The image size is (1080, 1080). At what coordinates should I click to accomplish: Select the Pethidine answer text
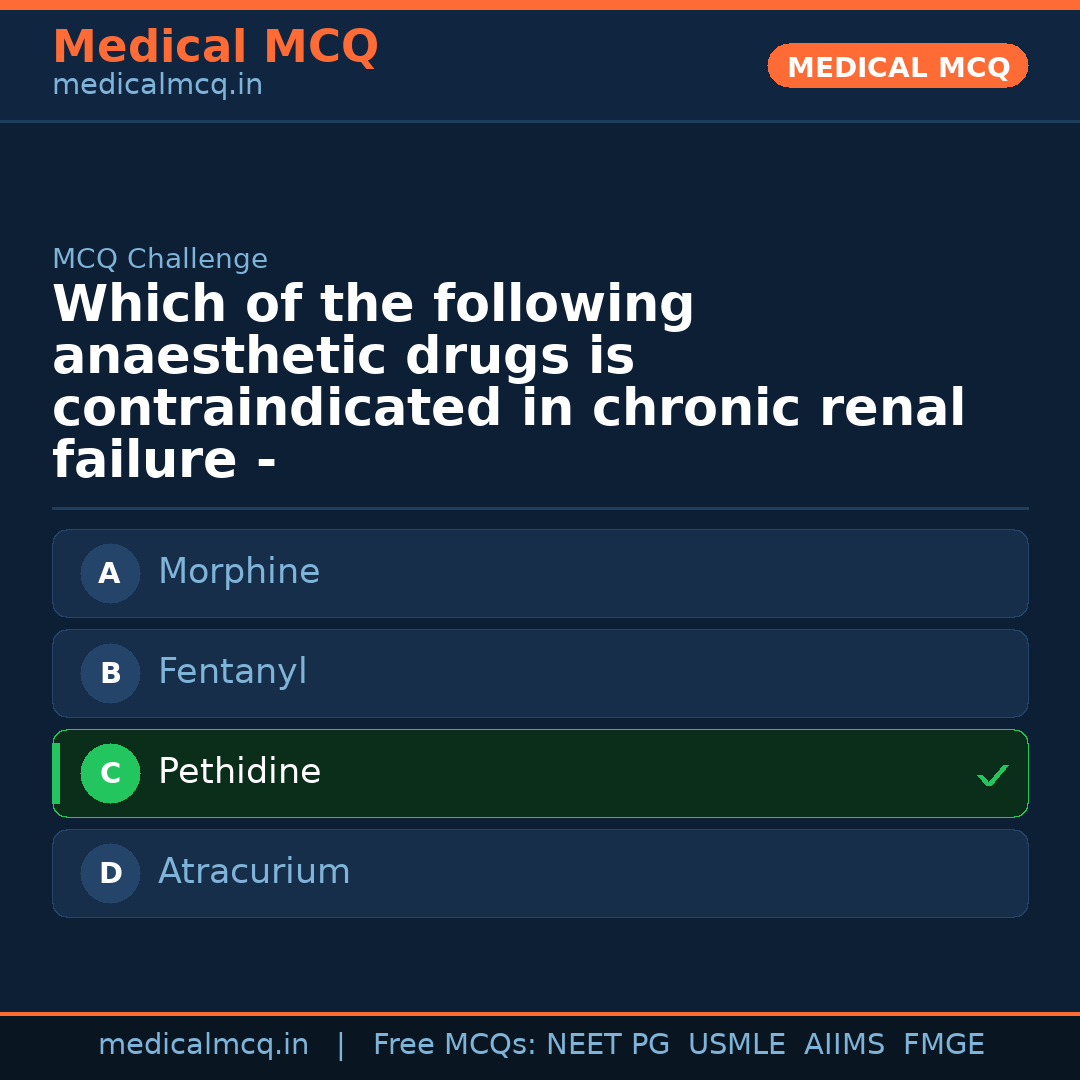(x=239, y=772)
